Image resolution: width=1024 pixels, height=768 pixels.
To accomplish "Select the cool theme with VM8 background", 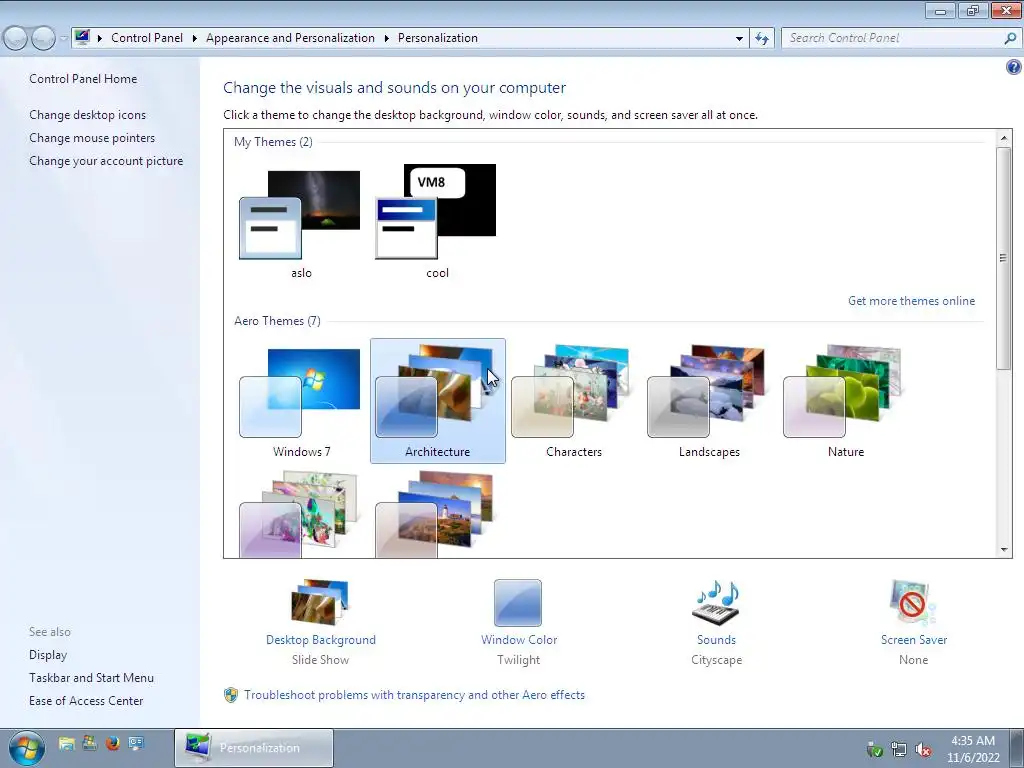I will click(436, 212).
